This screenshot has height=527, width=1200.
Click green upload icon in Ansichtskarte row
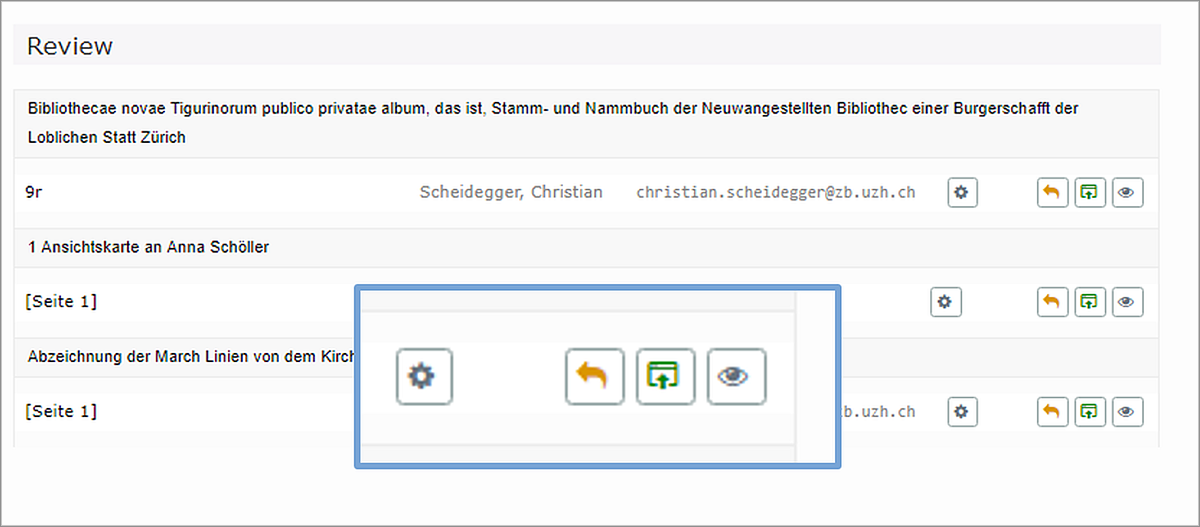point(1090,301)
